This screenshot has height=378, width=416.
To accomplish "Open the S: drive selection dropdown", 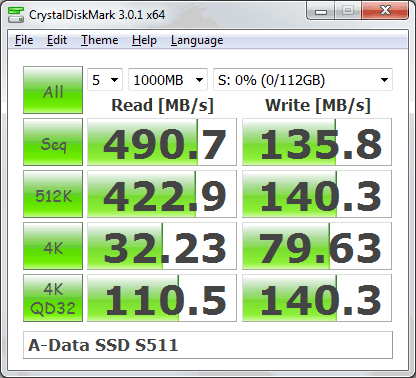I will [x=303, y=80].
